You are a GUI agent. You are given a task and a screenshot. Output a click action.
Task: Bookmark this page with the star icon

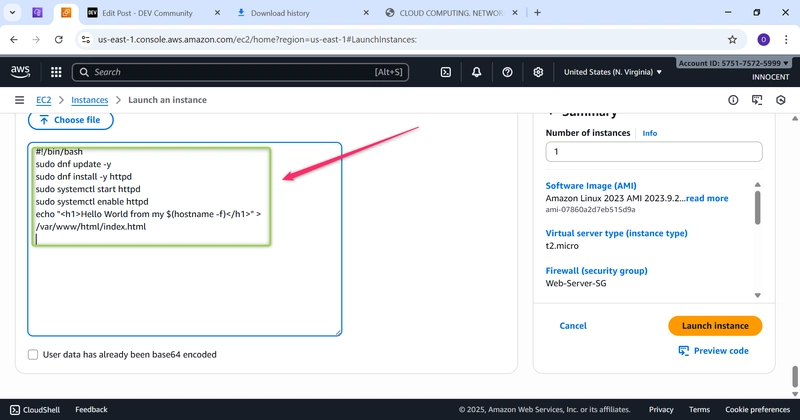pos(732,40)
